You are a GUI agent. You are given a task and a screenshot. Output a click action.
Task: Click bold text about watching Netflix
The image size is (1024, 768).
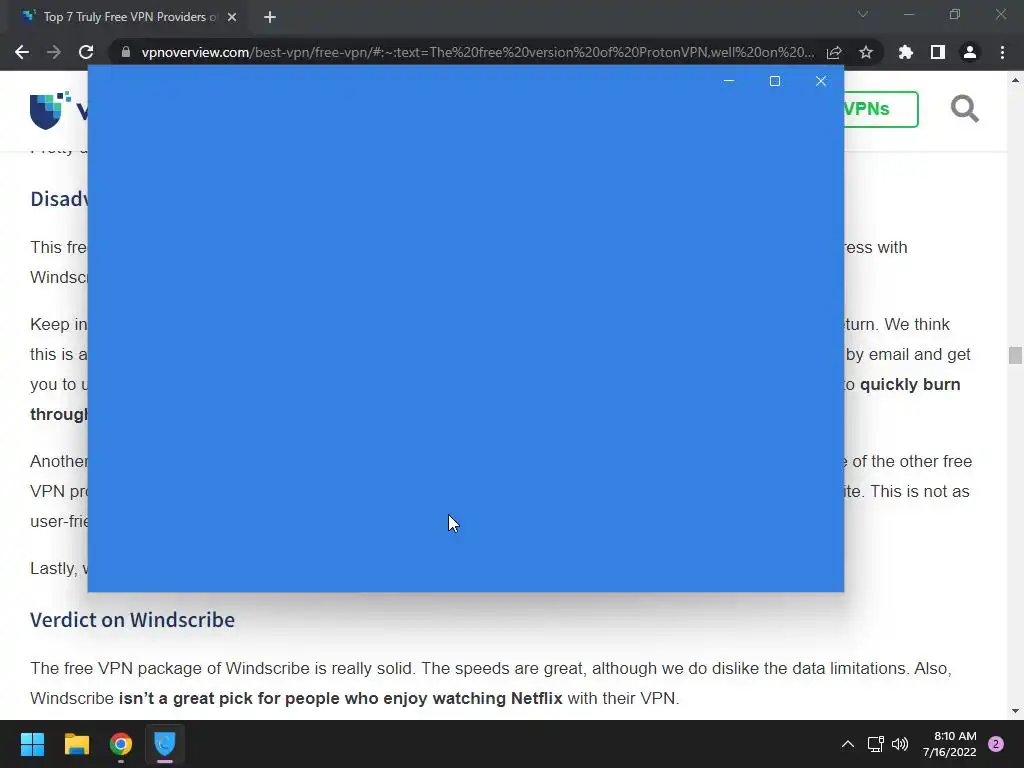point(340,698)
